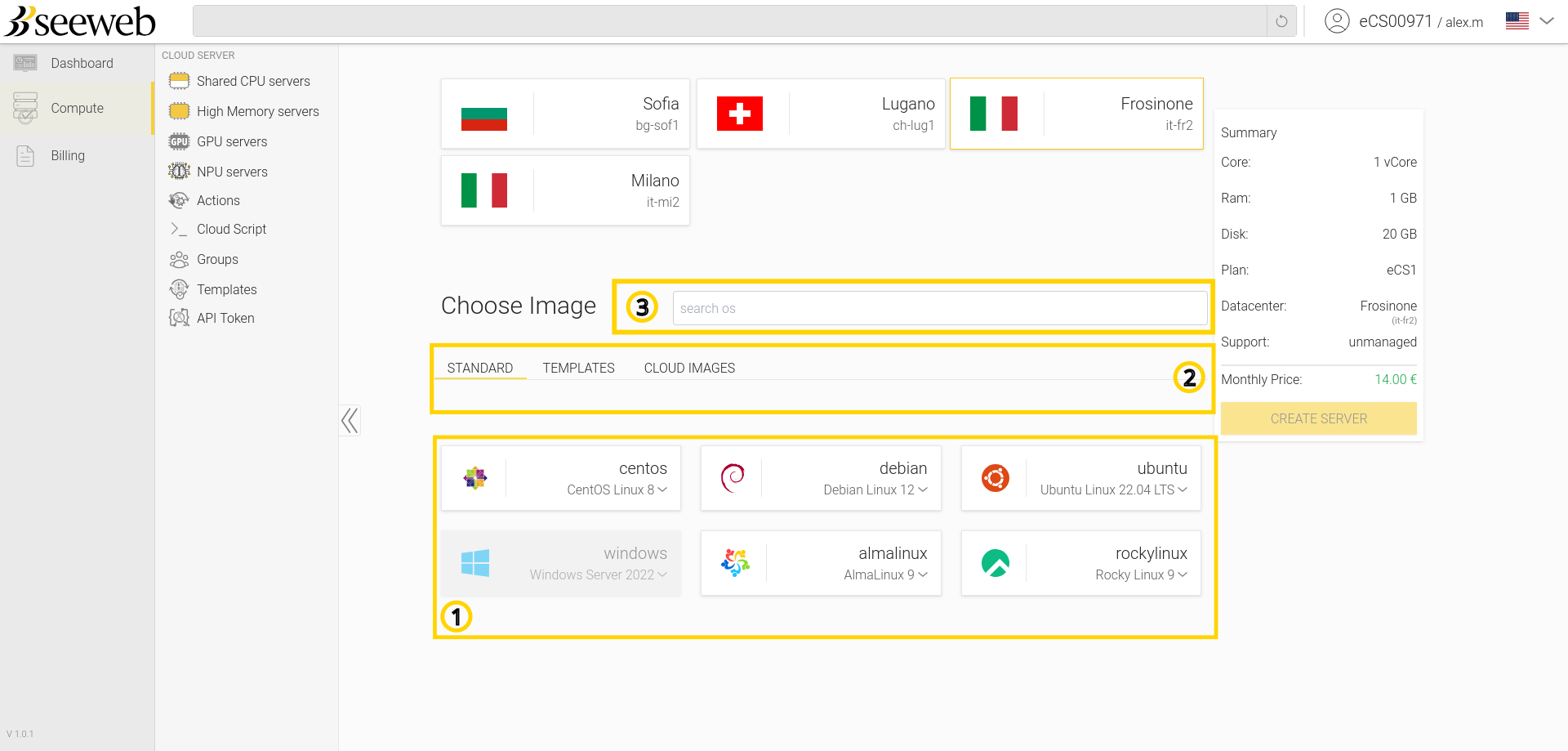Choose the almalinux image name
Screen dimensions: 1568x751
893,553
